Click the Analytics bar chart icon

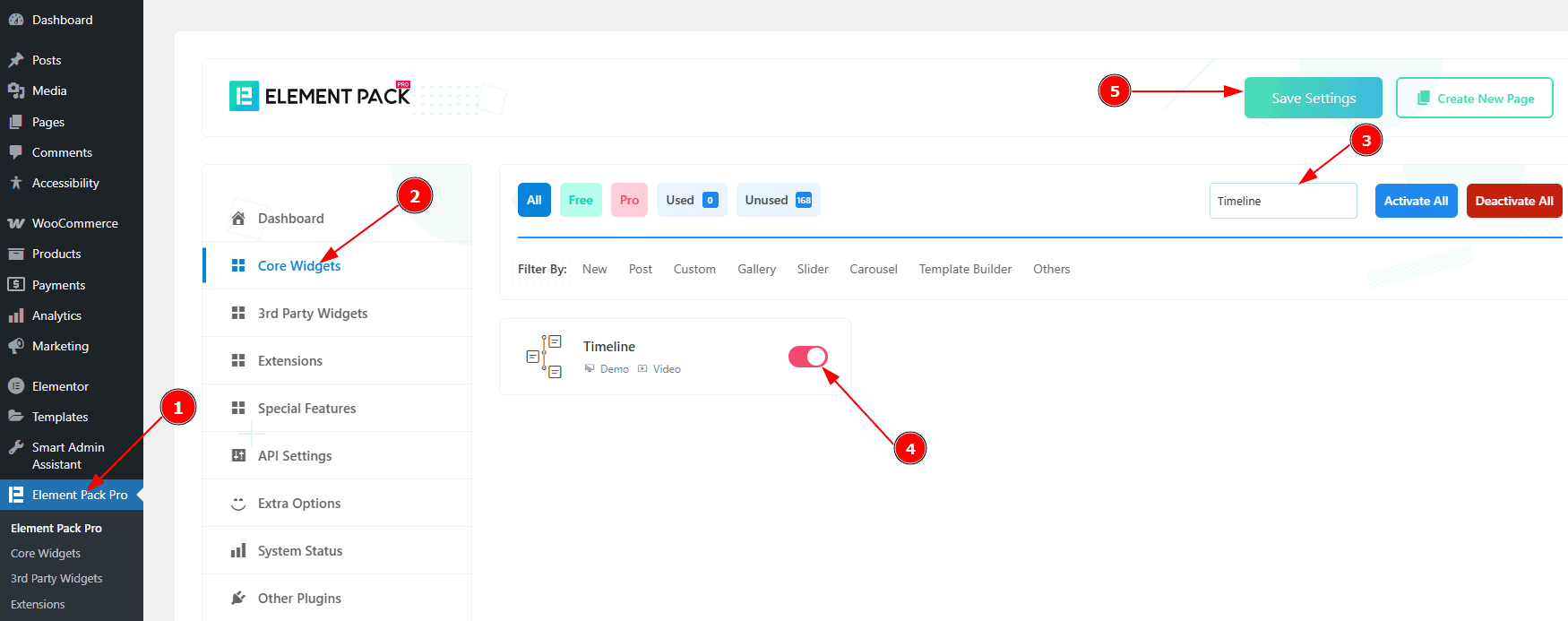16,315
